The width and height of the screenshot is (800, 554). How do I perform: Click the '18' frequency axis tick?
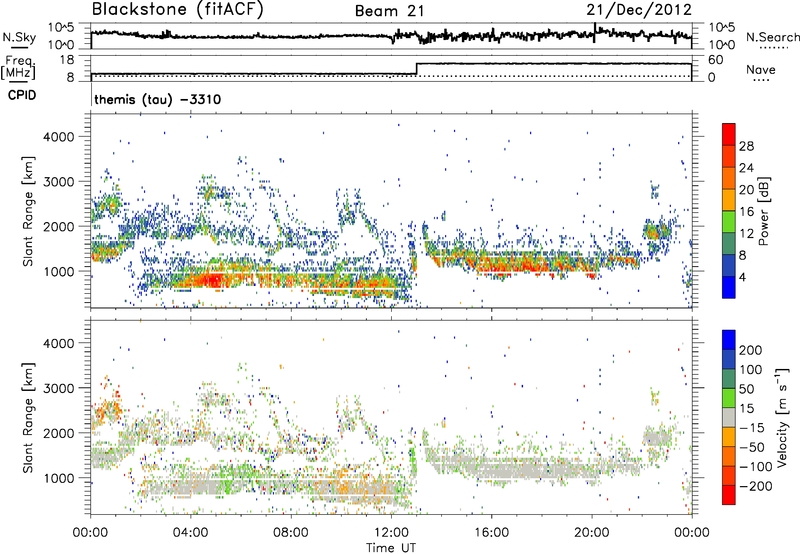point(67,60)
